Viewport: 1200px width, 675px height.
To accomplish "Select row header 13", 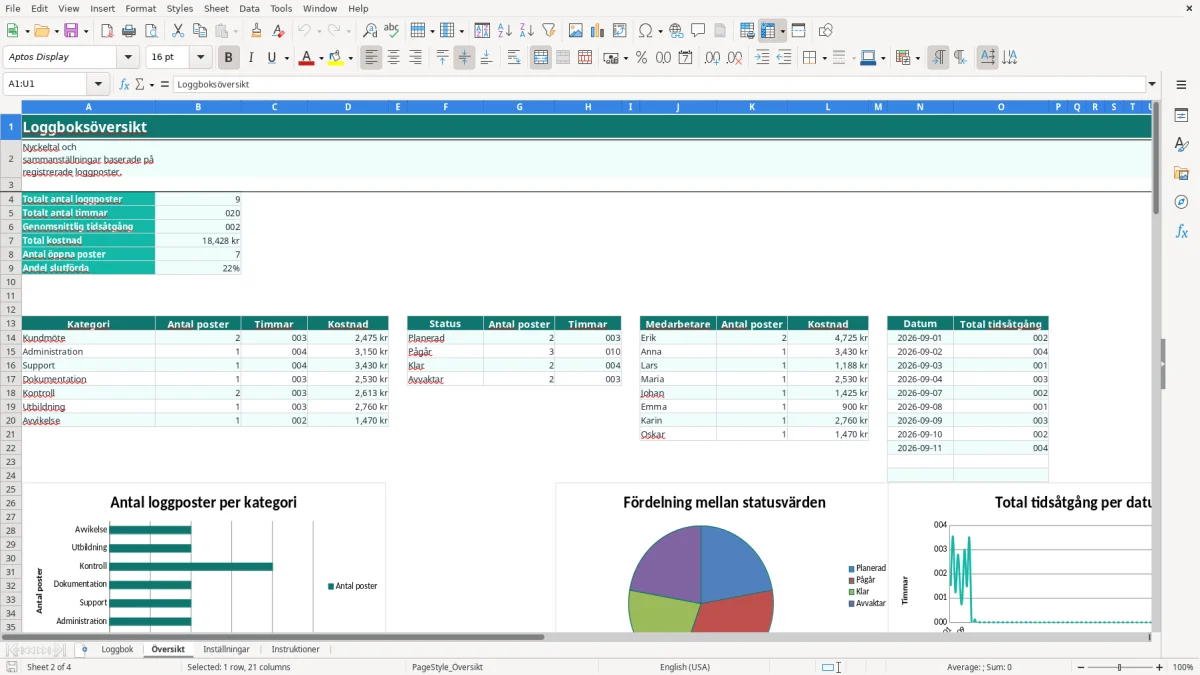I will 11,324.
